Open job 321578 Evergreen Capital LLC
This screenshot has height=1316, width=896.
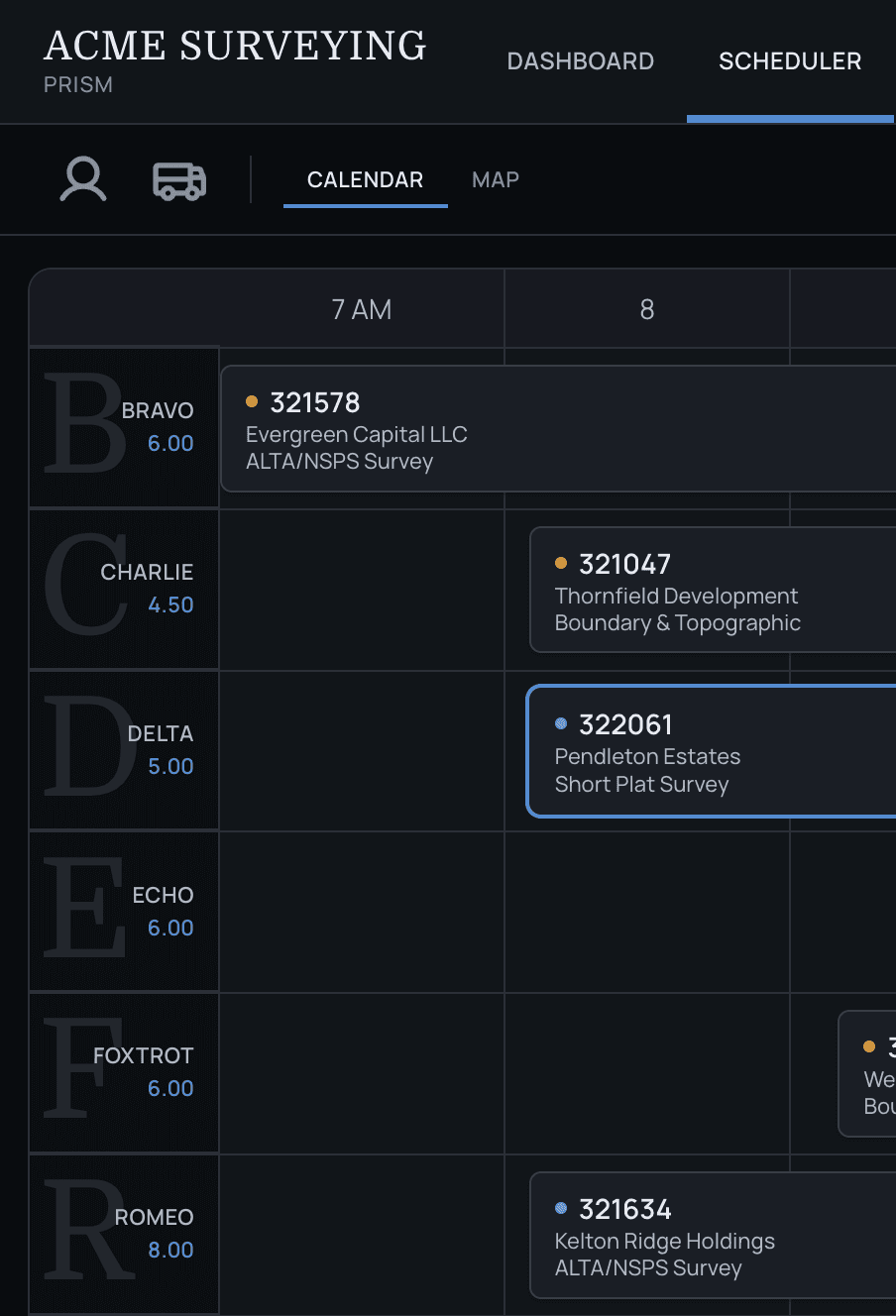coord(558,428)
